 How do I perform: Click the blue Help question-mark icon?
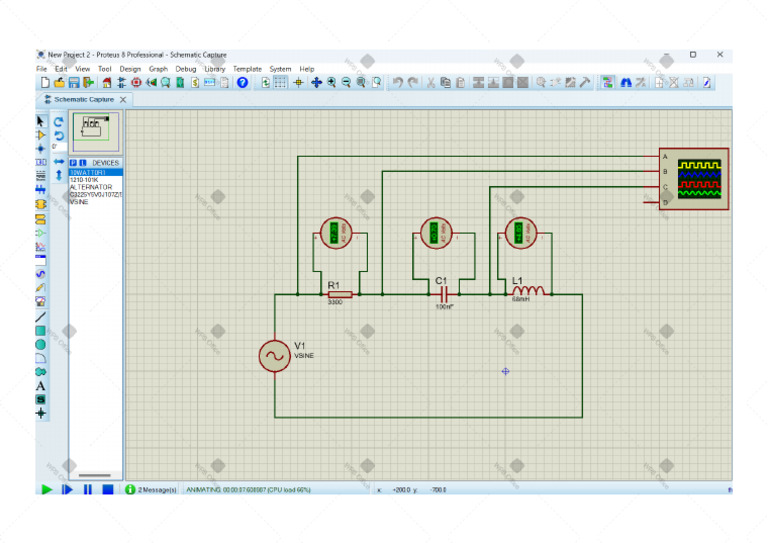point(242,83)
